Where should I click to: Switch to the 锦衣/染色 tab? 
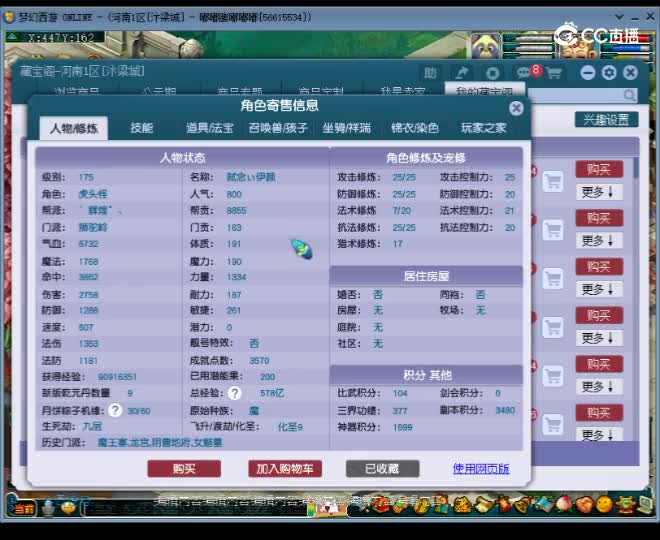coord(415,128)
